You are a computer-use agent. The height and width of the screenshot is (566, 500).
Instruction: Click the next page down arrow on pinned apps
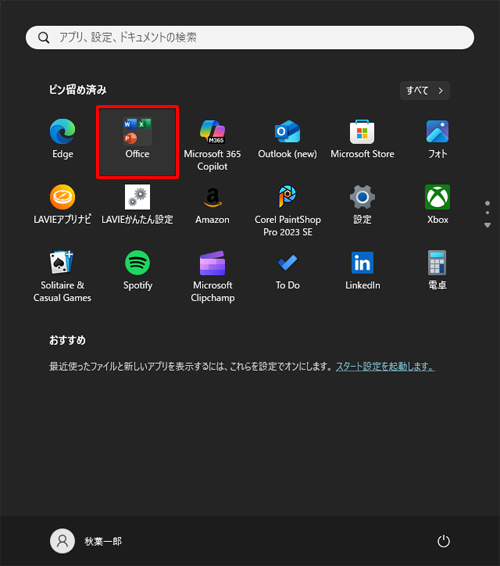click(x=487, y=225)
